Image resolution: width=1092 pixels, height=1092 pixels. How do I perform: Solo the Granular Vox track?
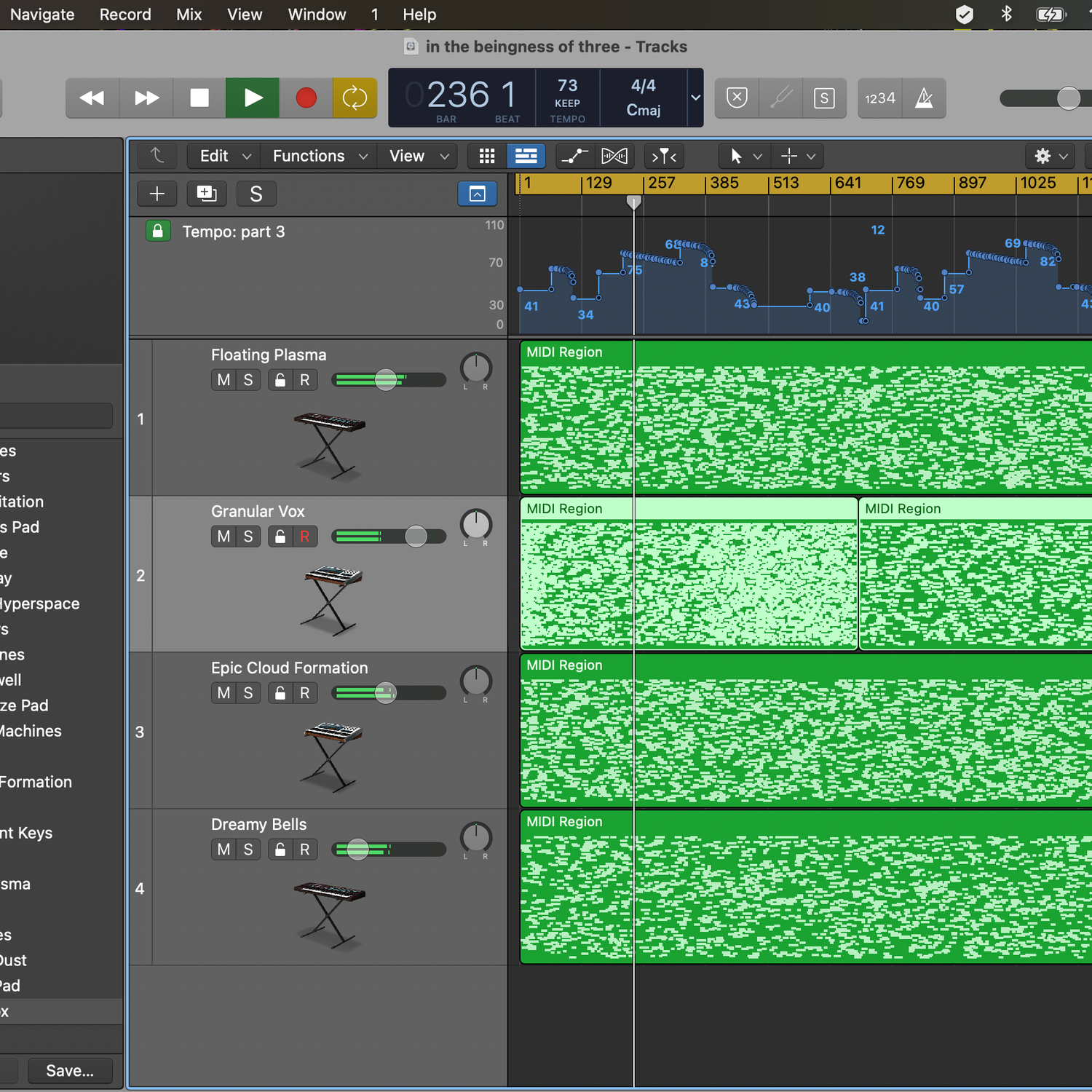coord(248,537)
